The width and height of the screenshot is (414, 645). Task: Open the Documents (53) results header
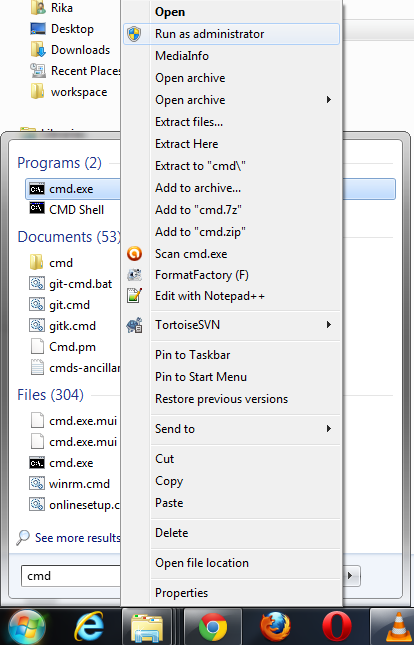[69, 237]
